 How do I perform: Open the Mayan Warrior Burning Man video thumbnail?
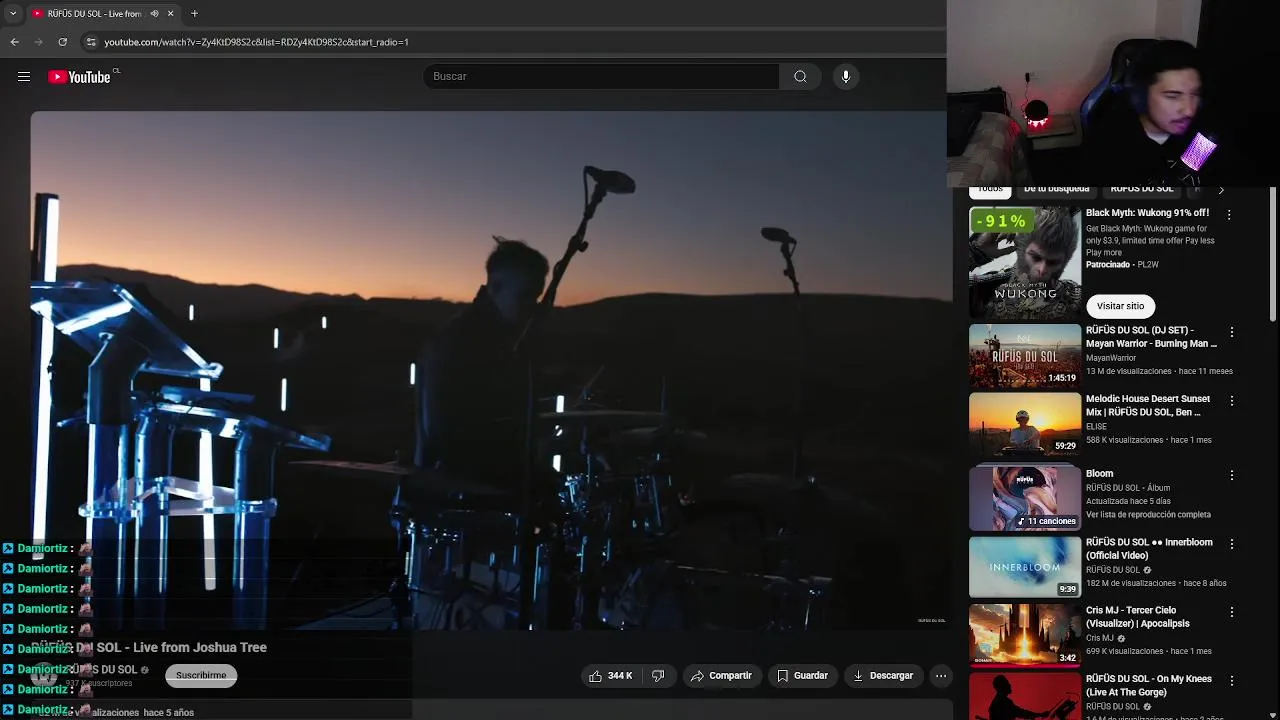tap(1025, 355)
